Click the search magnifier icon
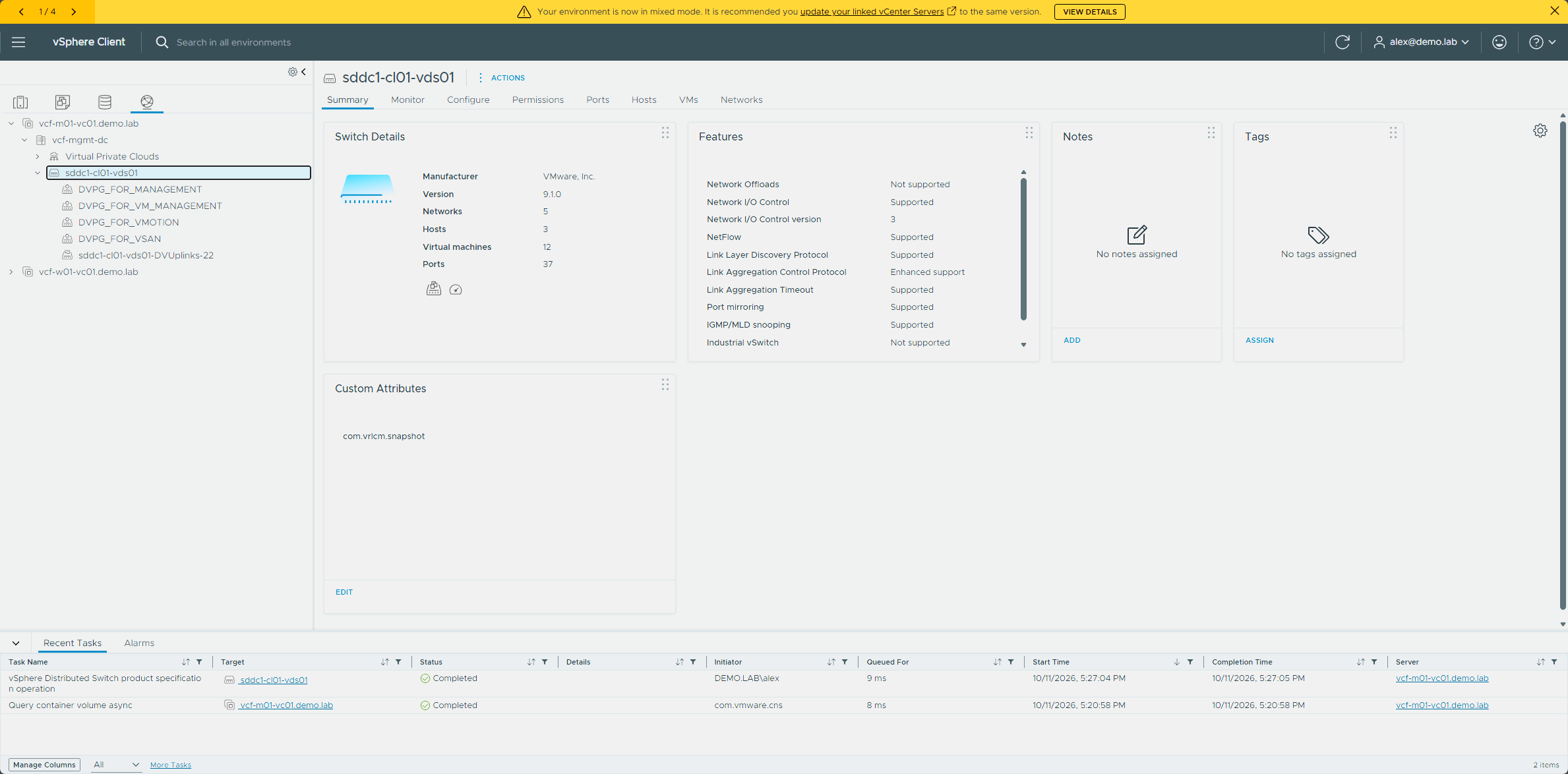Screen dimensions: 1568x774 (x=162, y=42)
